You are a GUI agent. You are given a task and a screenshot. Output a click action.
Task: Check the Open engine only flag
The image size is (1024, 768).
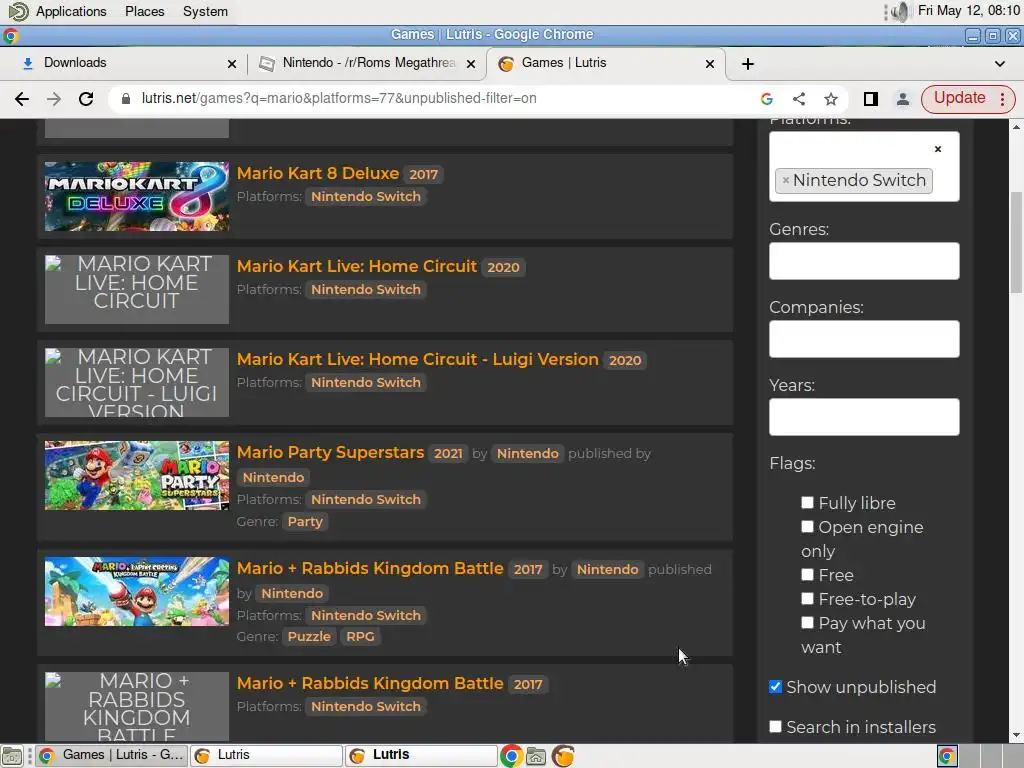click(807, 526)
